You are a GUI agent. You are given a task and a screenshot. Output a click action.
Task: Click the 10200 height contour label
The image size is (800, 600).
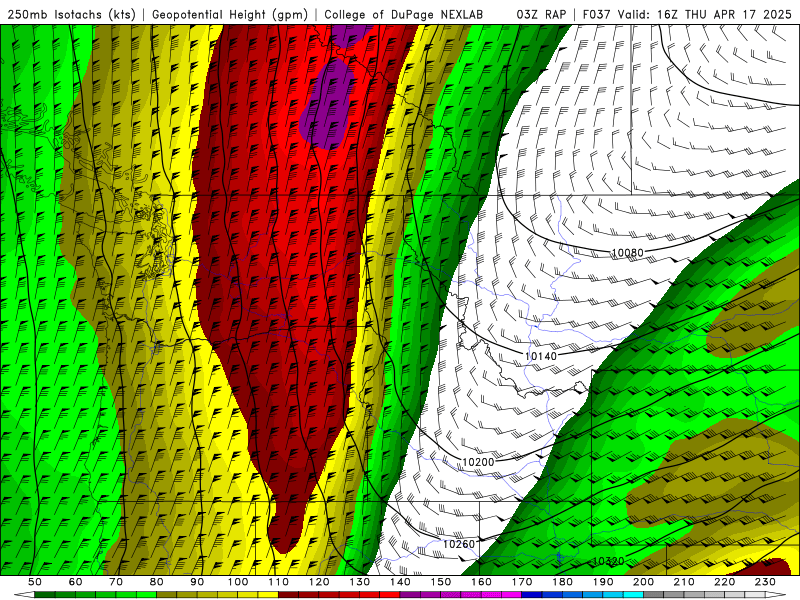[x=478, y=462]
